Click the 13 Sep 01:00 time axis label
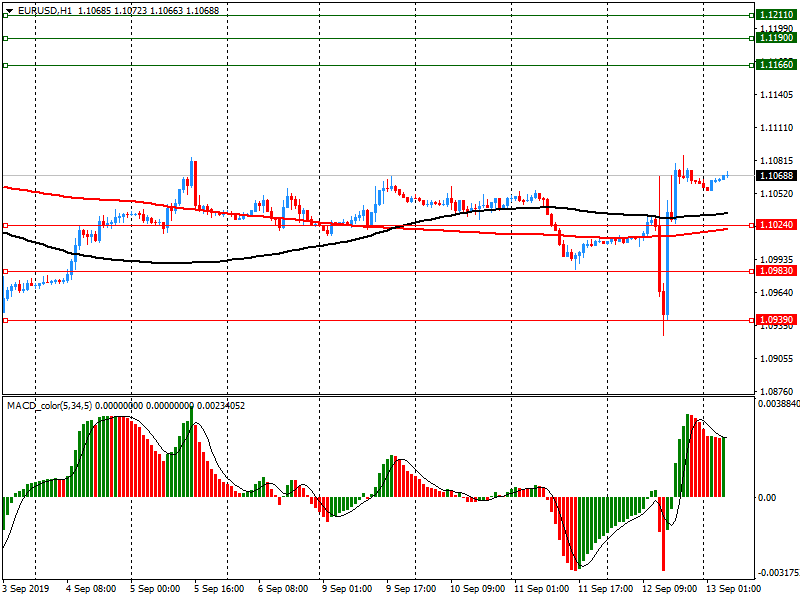The height and width of the screenshot is (600, 800). click(733, 589)
